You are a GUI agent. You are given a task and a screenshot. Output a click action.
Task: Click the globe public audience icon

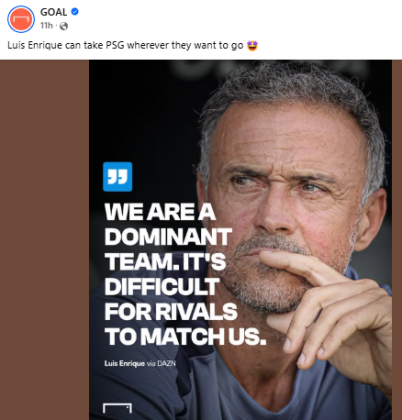pyautogui.click(x=64, y=26)
